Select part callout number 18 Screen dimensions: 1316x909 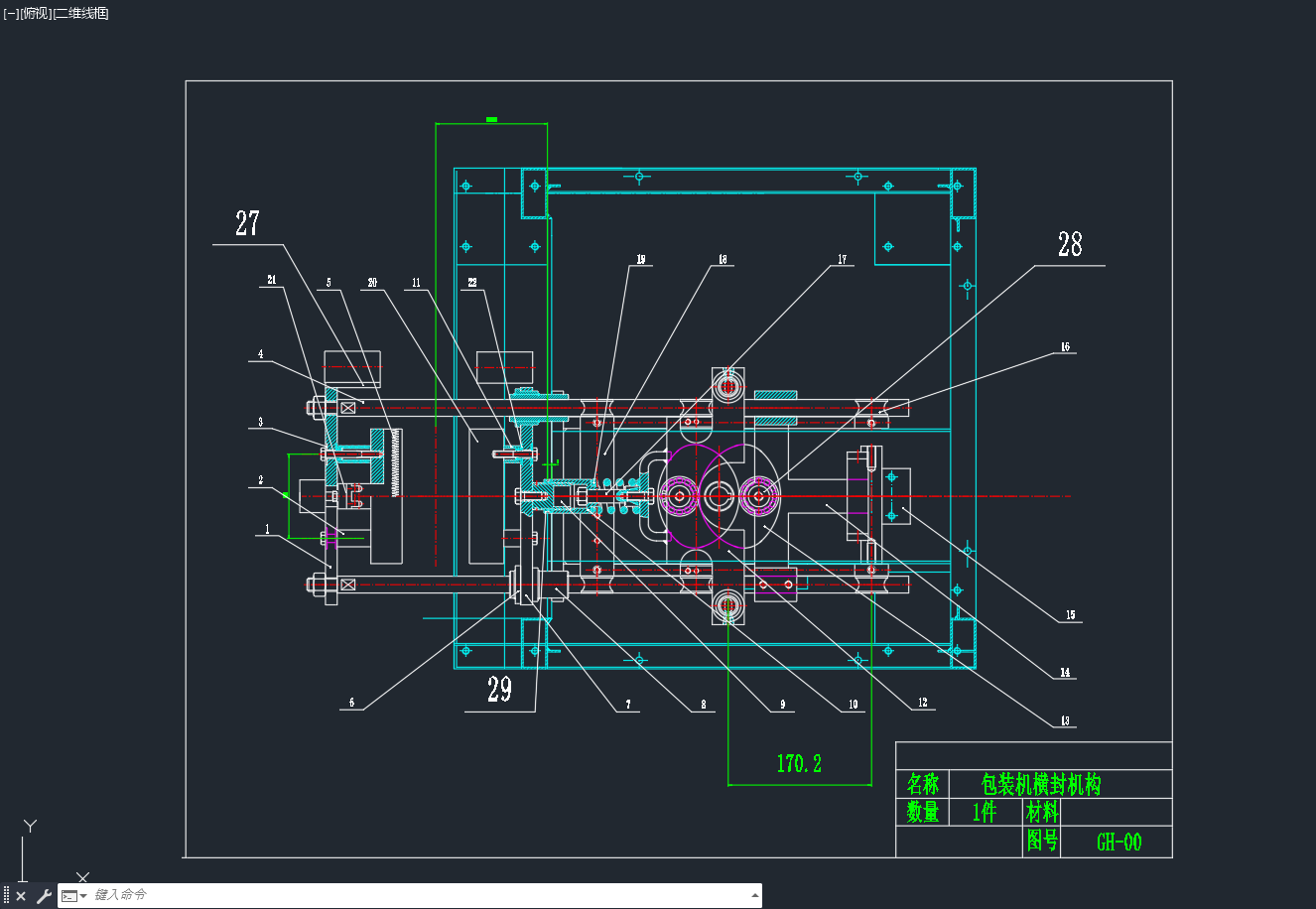click(x=723, y=260)
